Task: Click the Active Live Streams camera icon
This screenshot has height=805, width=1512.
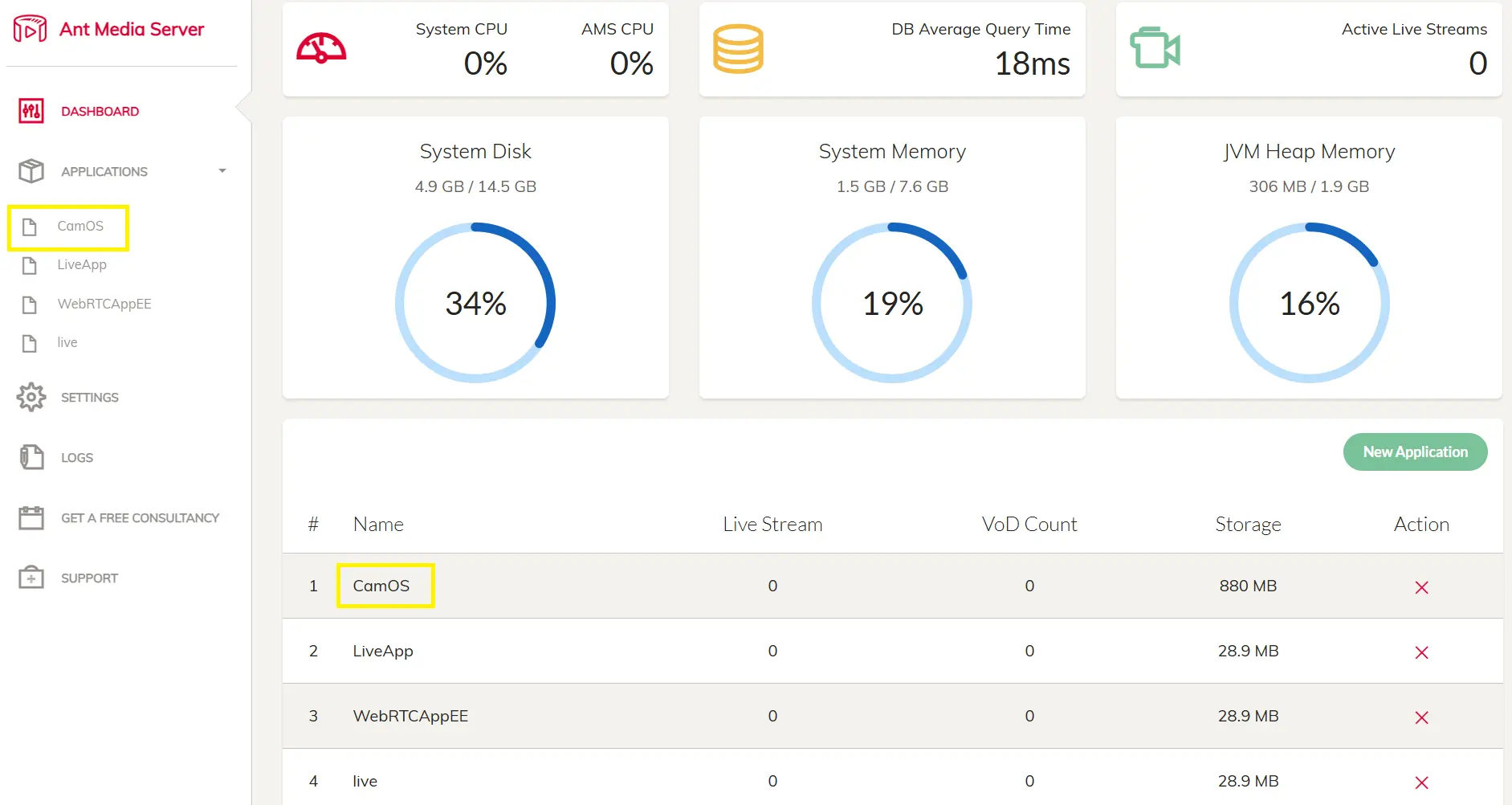Action: pyautogui.click(x=1155, y=48)
